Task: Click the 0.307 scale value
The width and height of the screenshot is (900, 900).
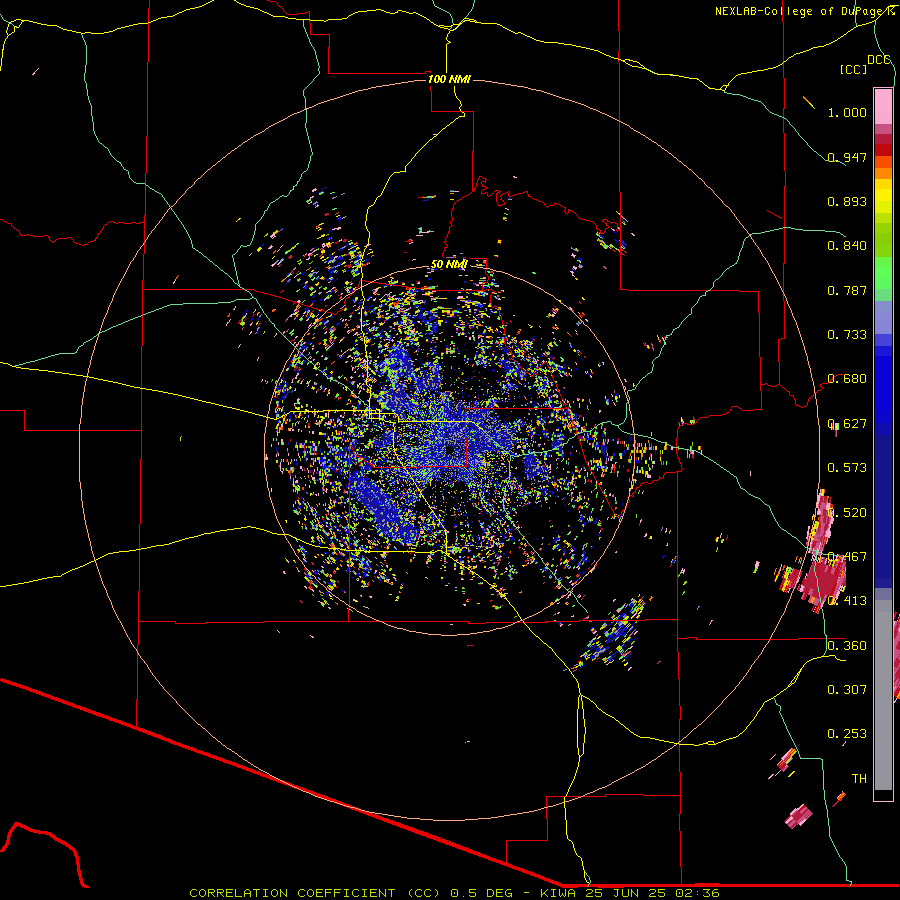Action: tap(847, 690)
